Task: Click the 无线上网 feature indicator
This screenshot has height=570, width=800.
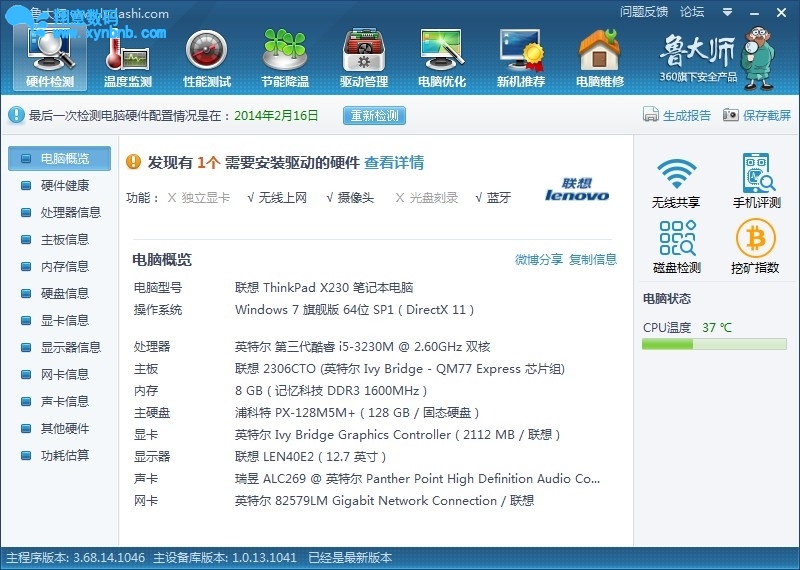Action: coord(277,197)
